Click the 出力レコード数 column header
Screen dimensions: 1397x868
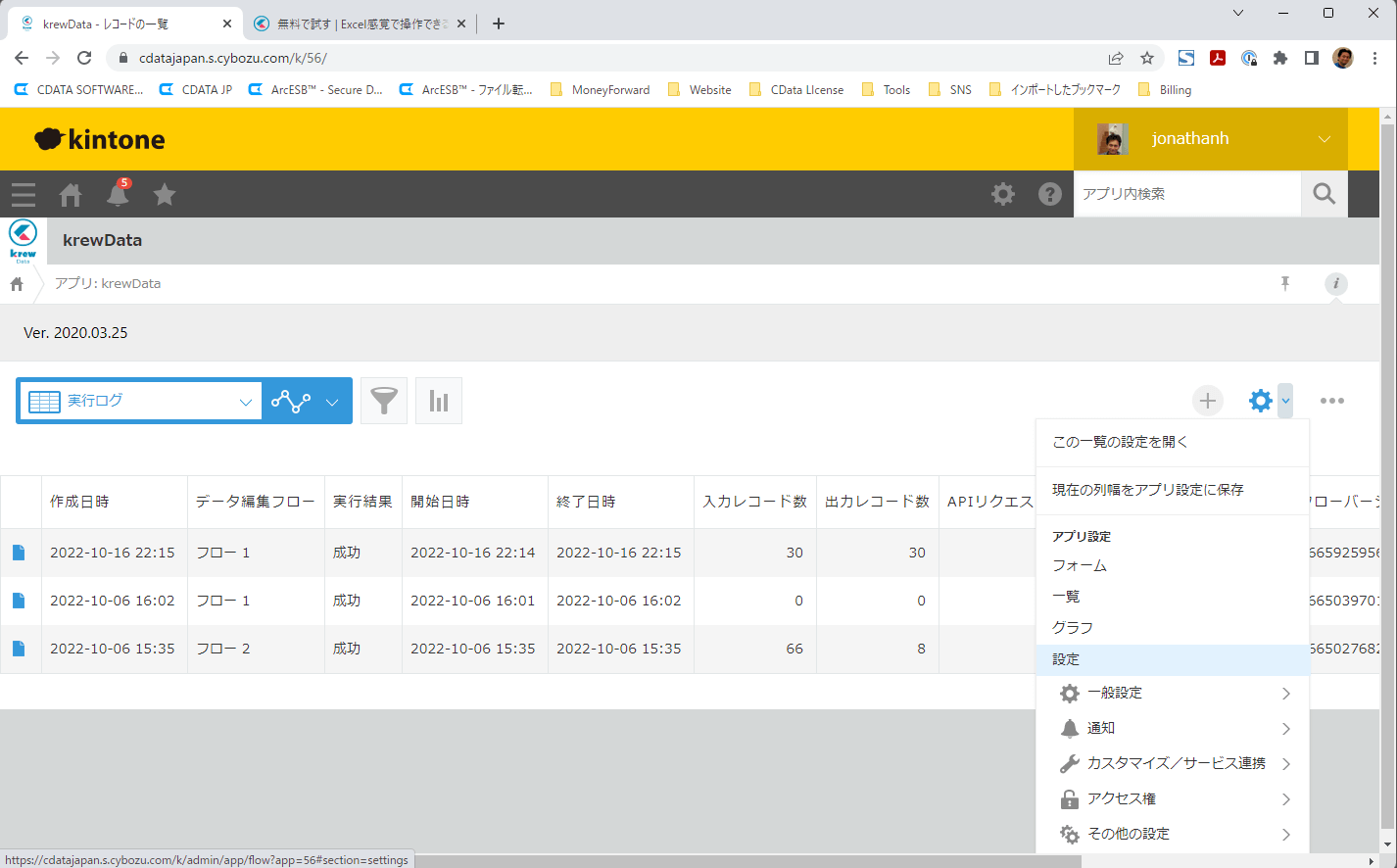point(878,502)
